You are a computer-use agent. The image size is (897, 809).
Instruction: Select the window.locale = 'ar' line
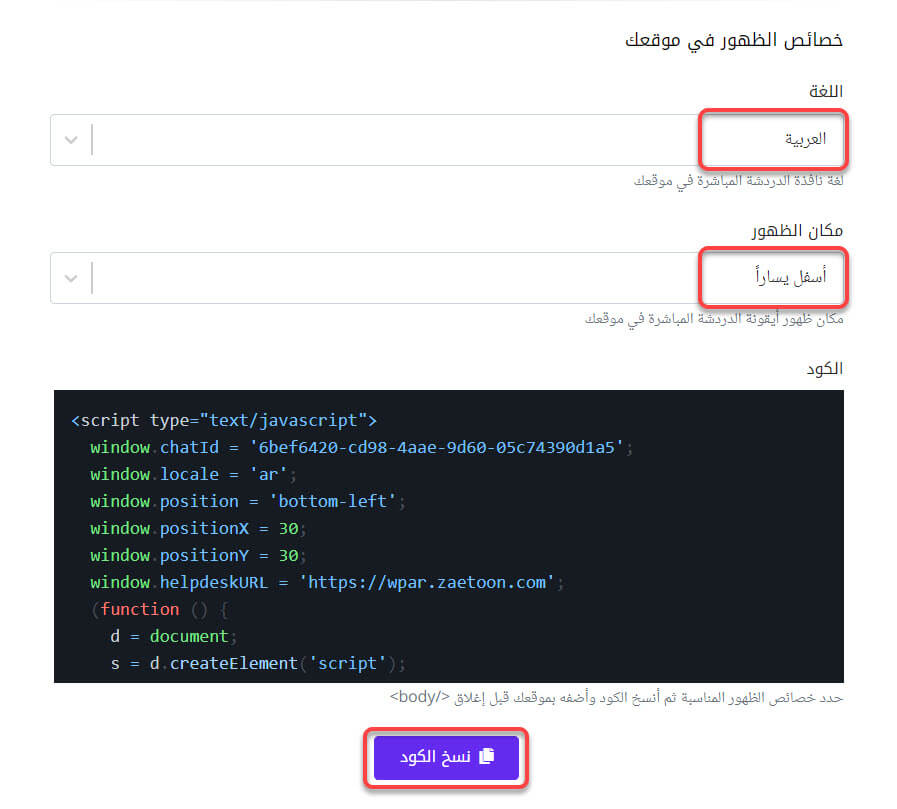(x=193, y=474)
